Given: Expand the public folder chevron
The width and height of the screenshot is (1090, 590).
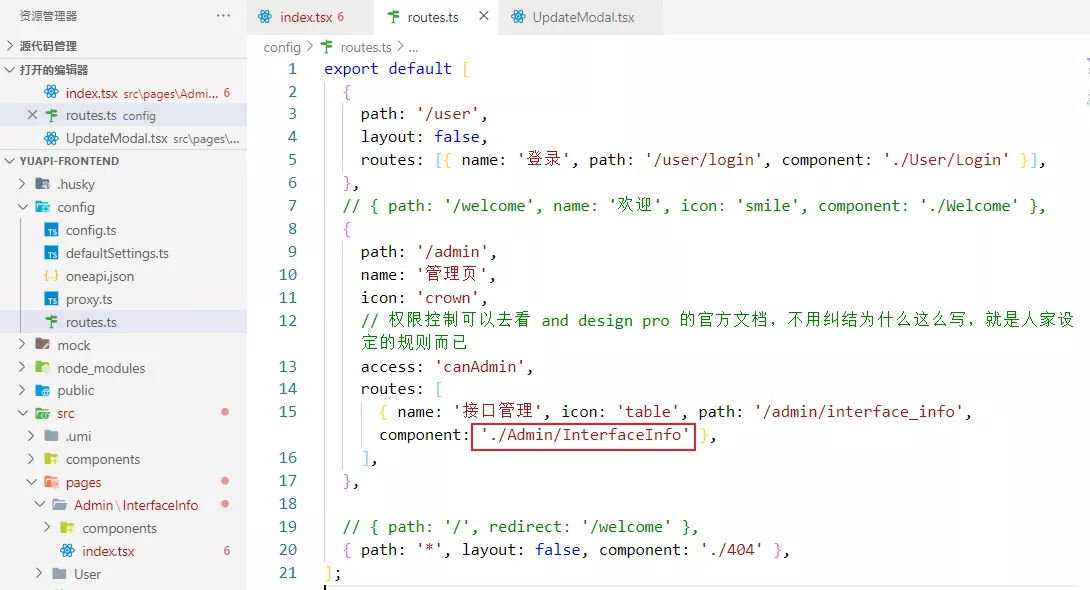Looking at the screenshot, I should point(22,390).
